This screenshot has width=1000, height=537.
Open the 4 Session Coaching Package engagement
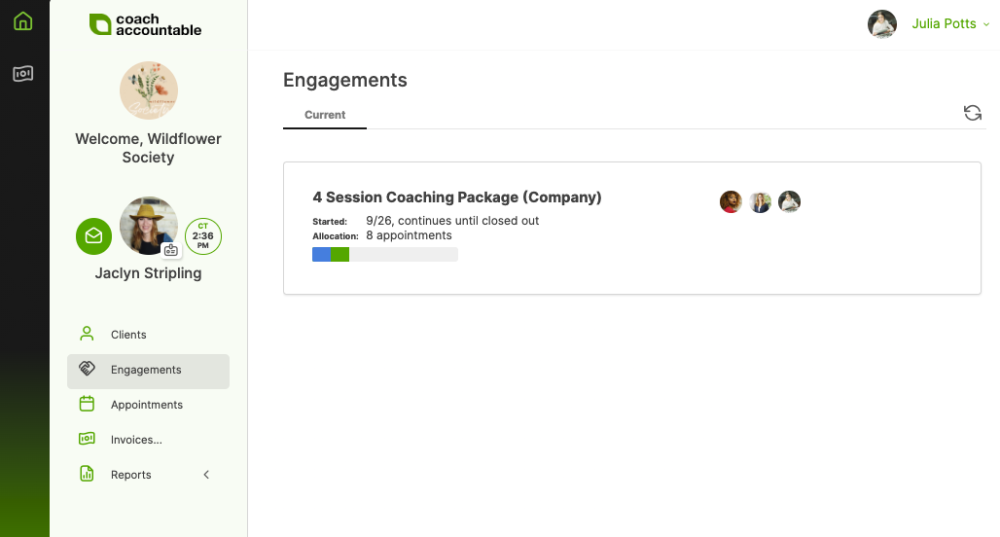pyautogui.click(x=457, y=198)
